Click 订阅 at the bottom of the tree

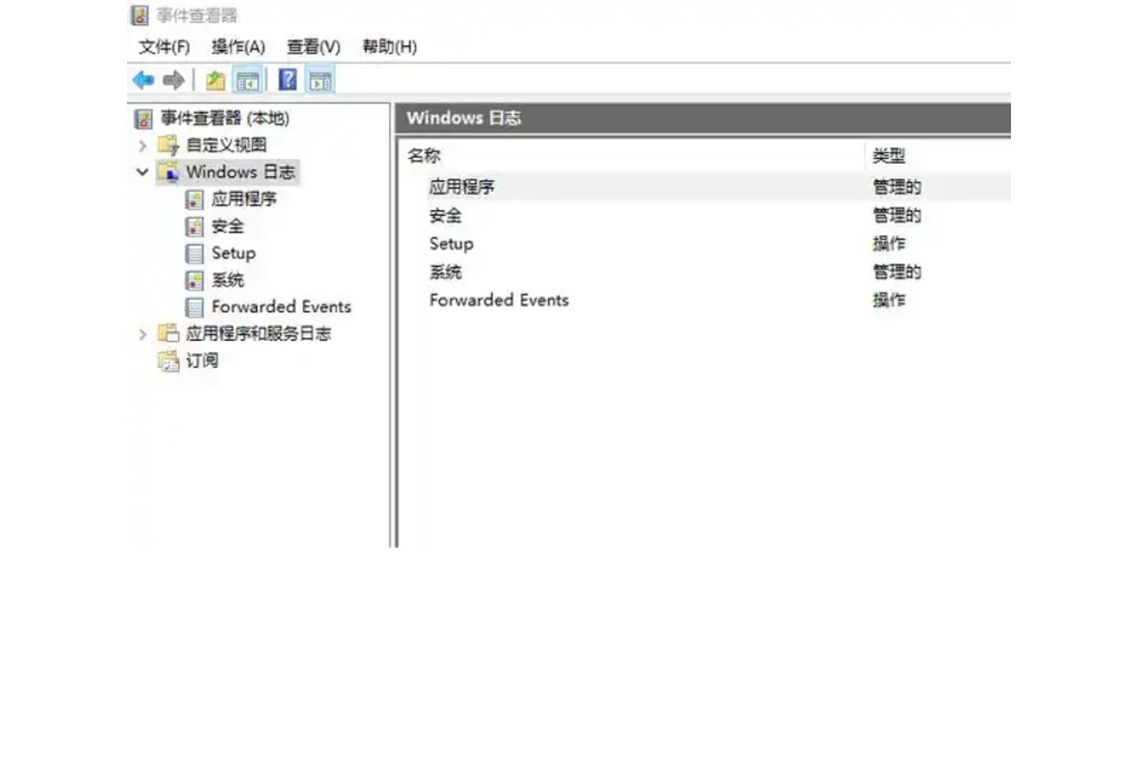pos(203,361)
